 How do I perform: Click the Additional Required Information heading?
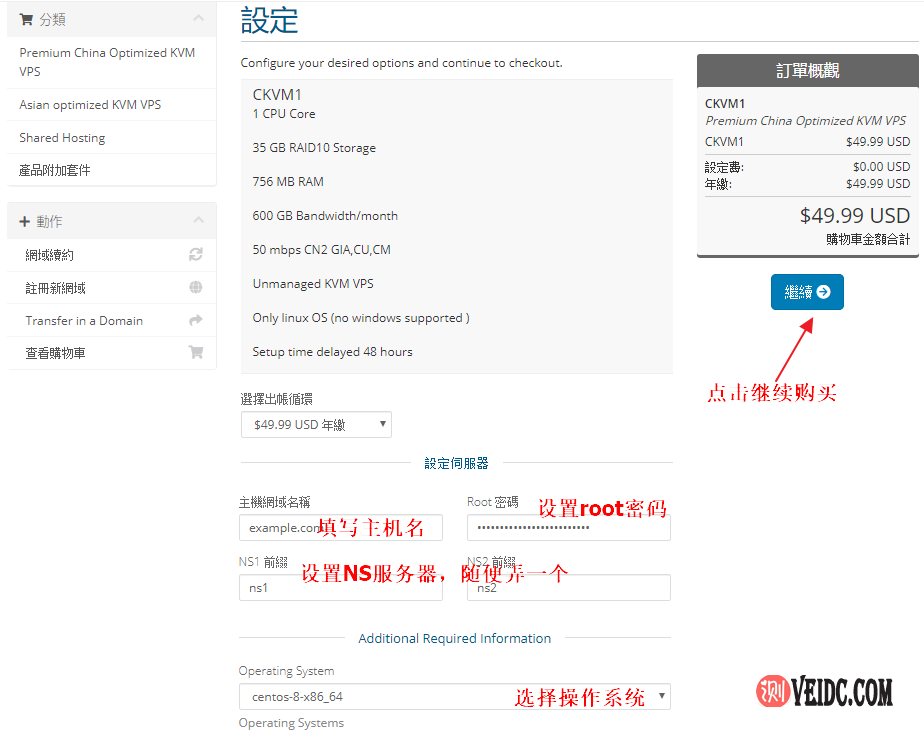coord(455,639)
